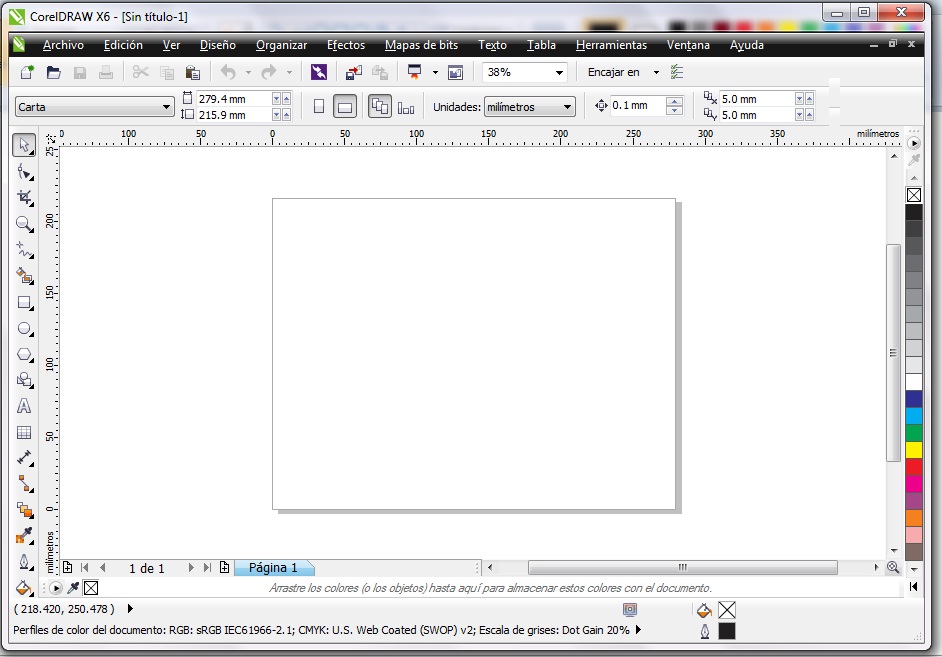Select the Text tool
This screenshot has width=942, height=657.
point(24,406)
